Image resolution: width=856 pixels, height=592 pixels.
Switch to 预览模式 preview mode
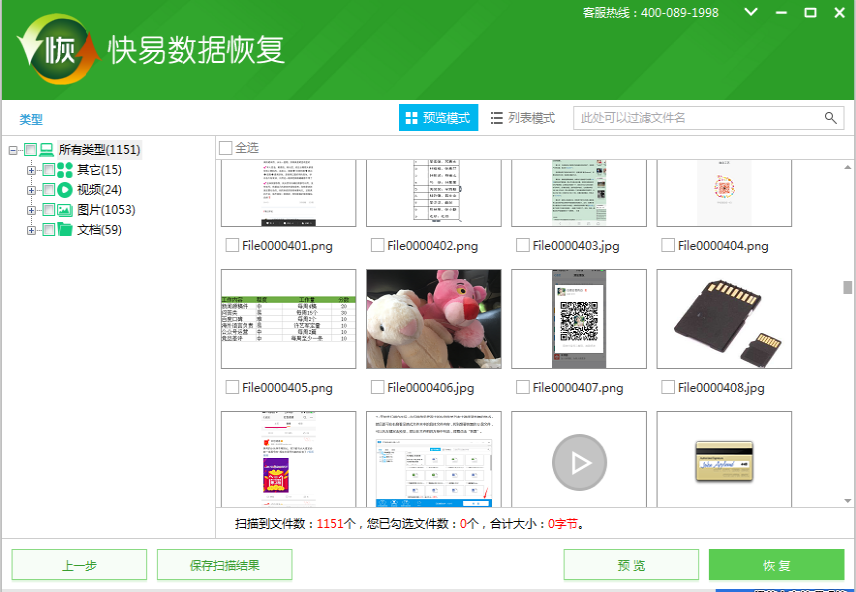coord(438,118)
